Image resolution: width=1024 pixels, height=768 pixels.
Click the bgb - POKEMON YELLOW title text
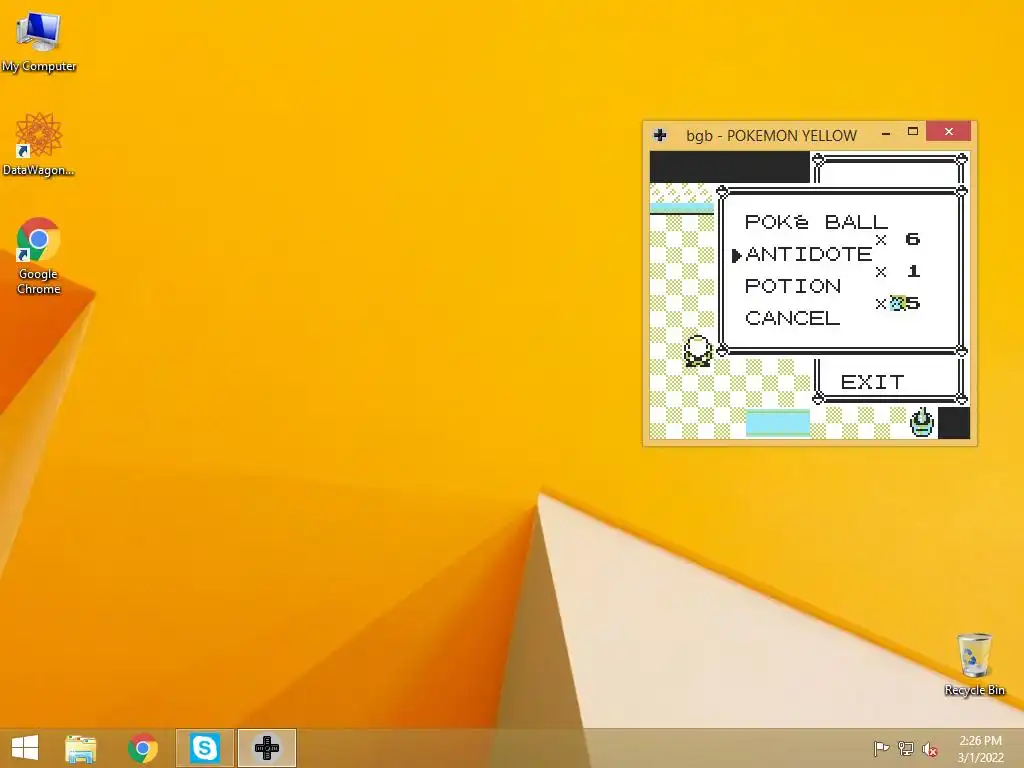(771, 136)
